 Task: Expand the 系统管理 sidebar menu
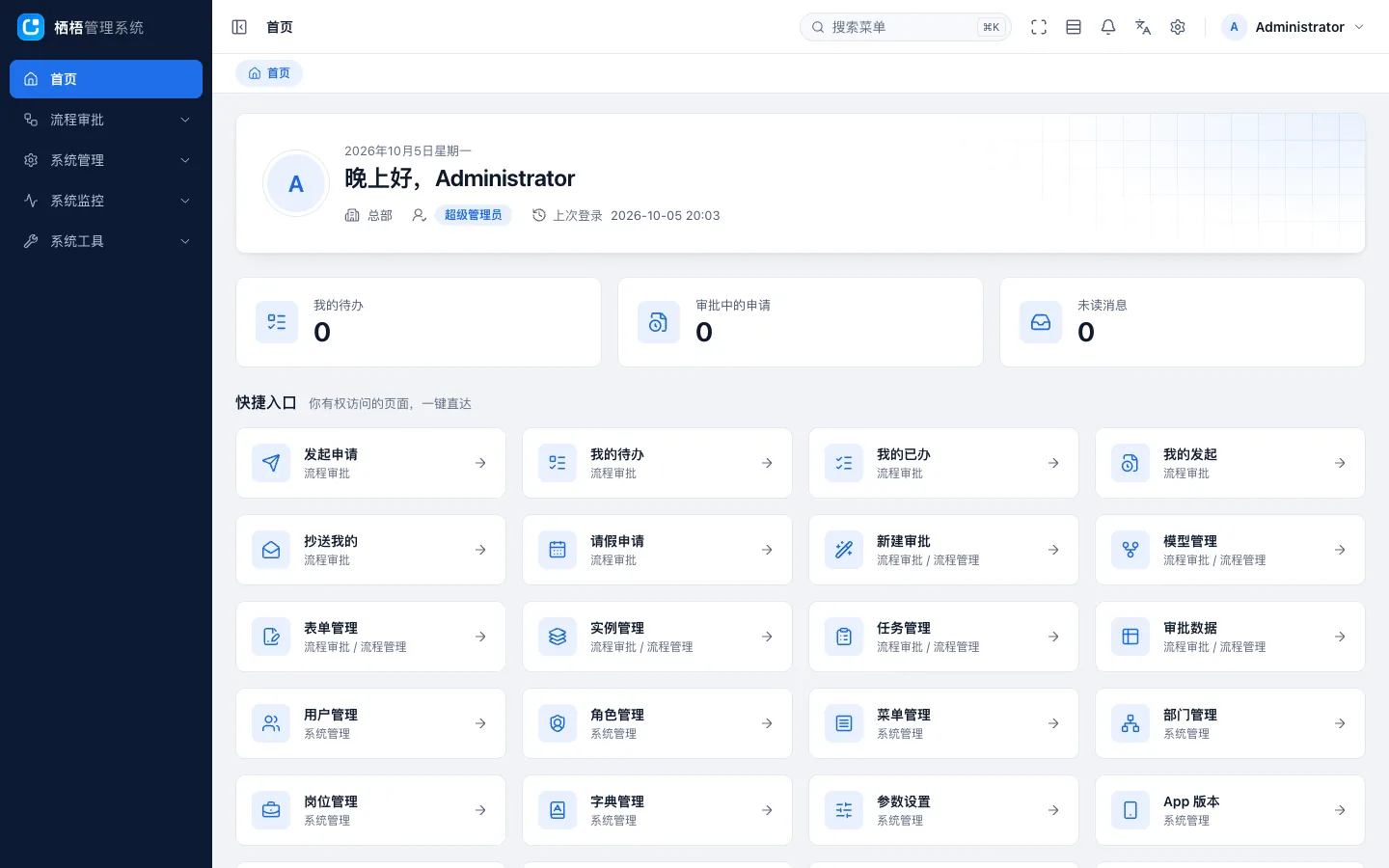click(x=106, y=160)
